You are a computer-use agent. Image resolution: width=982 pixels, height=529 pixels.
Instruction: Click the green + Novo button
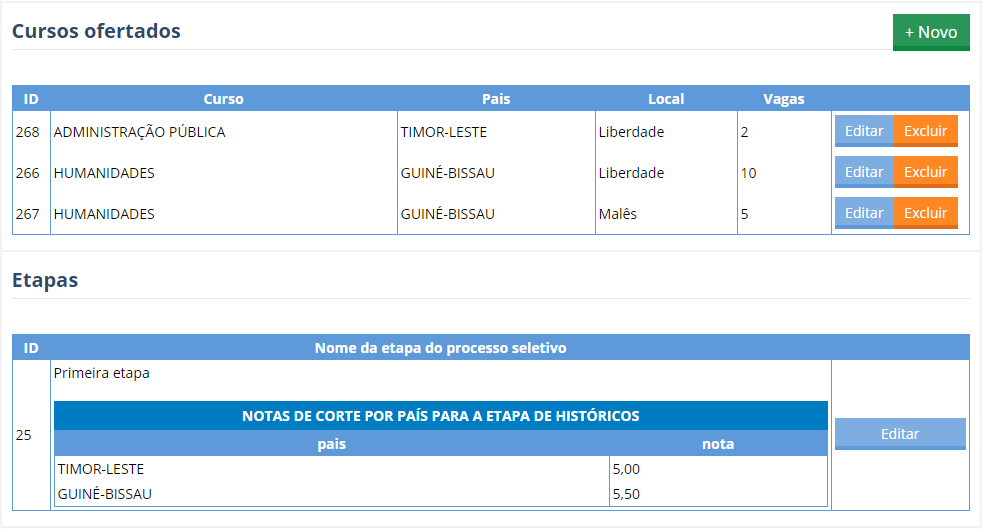tap(930, 32)
